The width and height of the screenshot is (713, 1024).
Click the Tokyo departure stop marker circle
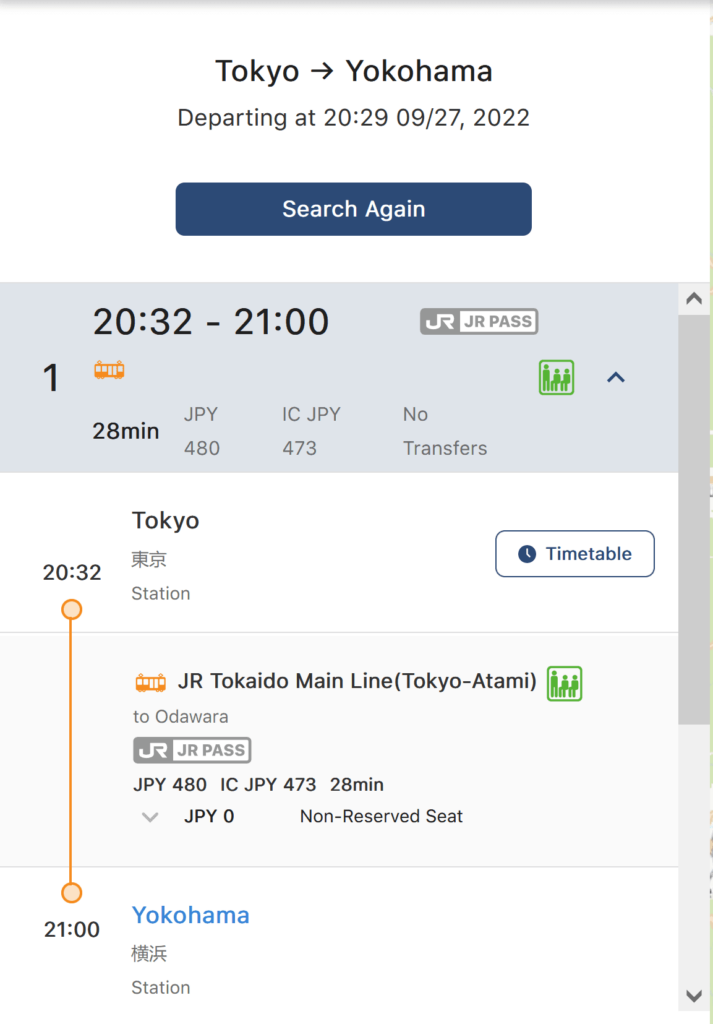[x=71, y=609]
